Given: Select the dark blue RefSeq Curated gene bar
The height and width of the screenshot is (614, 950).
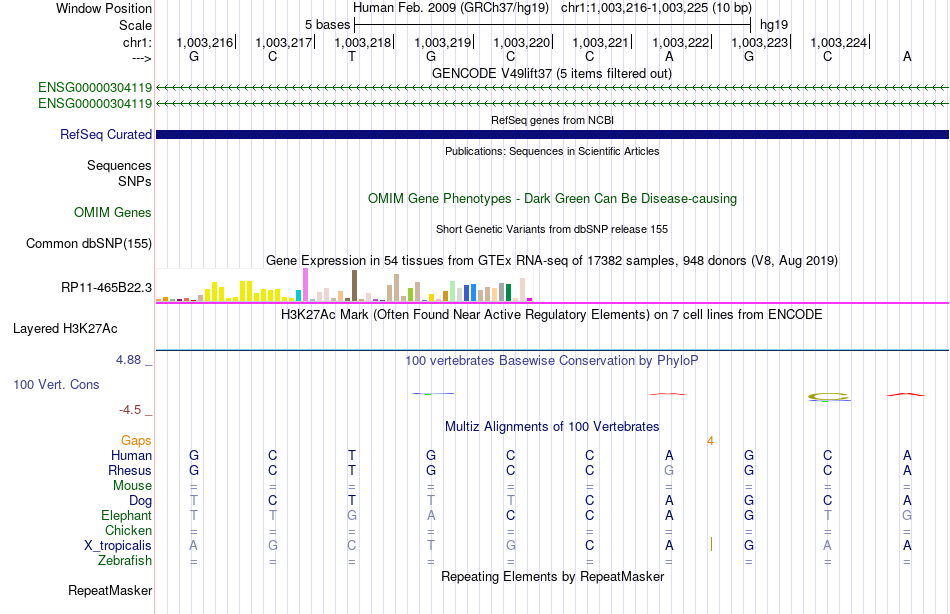Looking at the screenshot, I should pos(552,135).
